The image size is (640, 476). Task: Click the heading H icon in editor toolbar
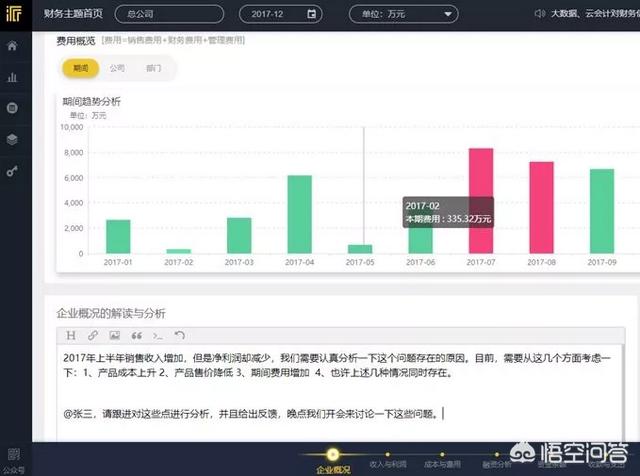pos(70,335)
